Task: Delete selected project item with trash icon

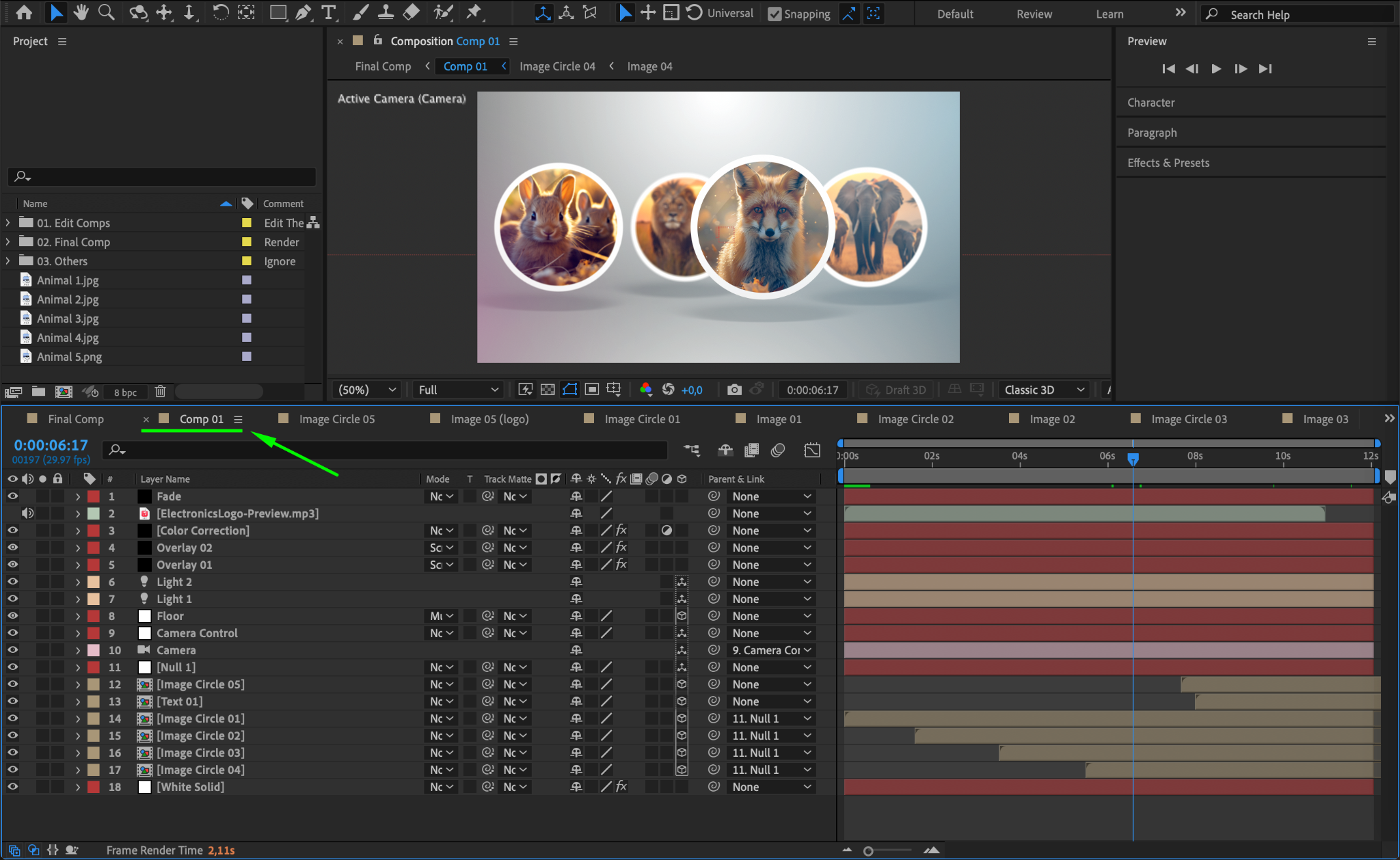Action: click(160, 392)
